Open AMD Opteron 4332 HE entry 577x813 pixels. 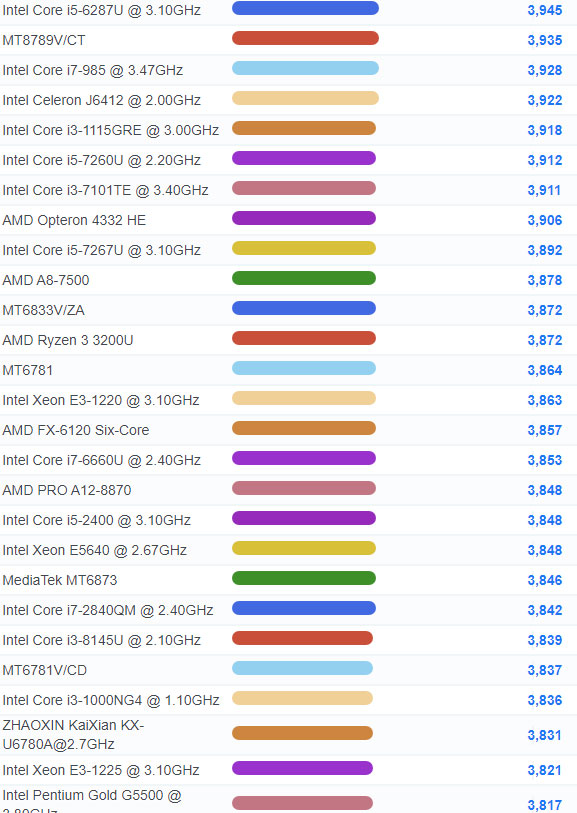coord(74,221)
